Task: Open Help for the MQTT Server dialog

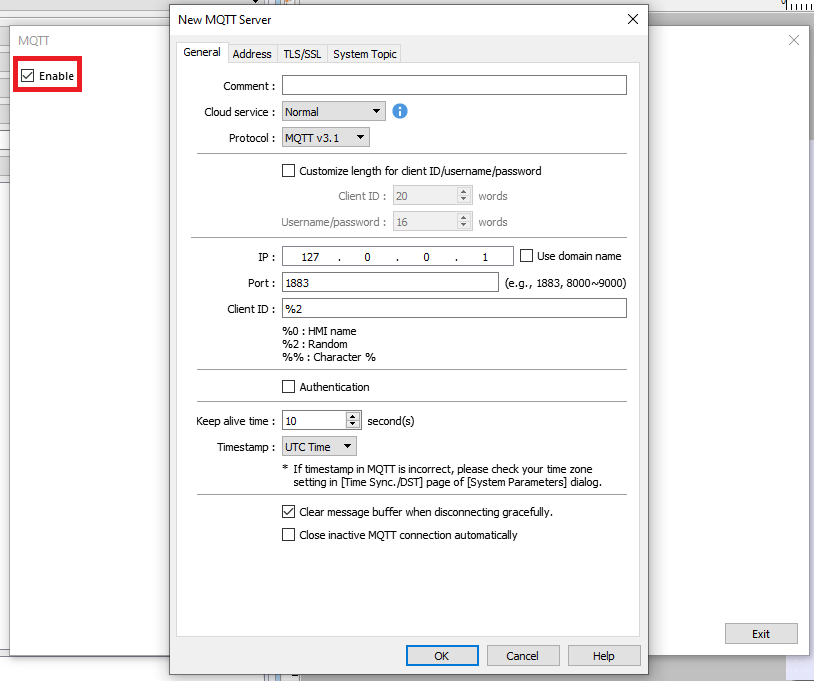Action: 604,656
